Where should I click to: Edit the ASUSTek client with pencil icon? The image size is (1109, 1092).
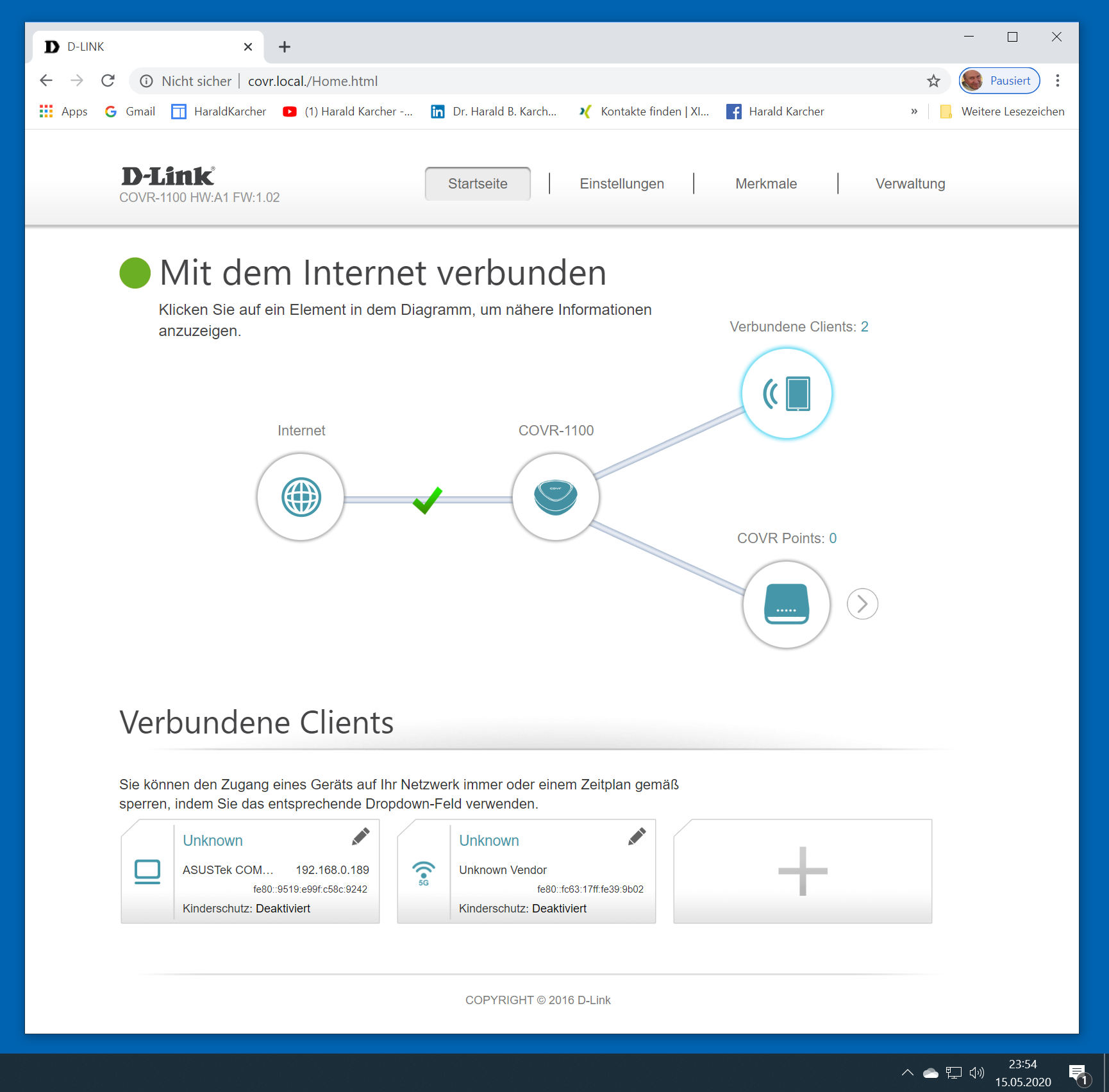(x=361, y=836)
